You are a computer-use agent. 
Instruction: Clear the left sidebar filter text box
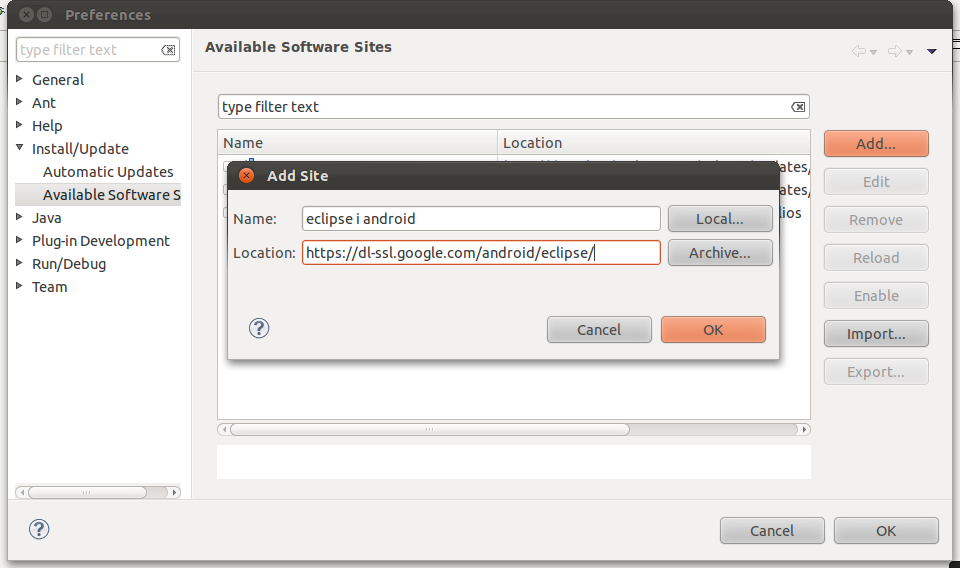pyautogui.click(x=168, y=50)
